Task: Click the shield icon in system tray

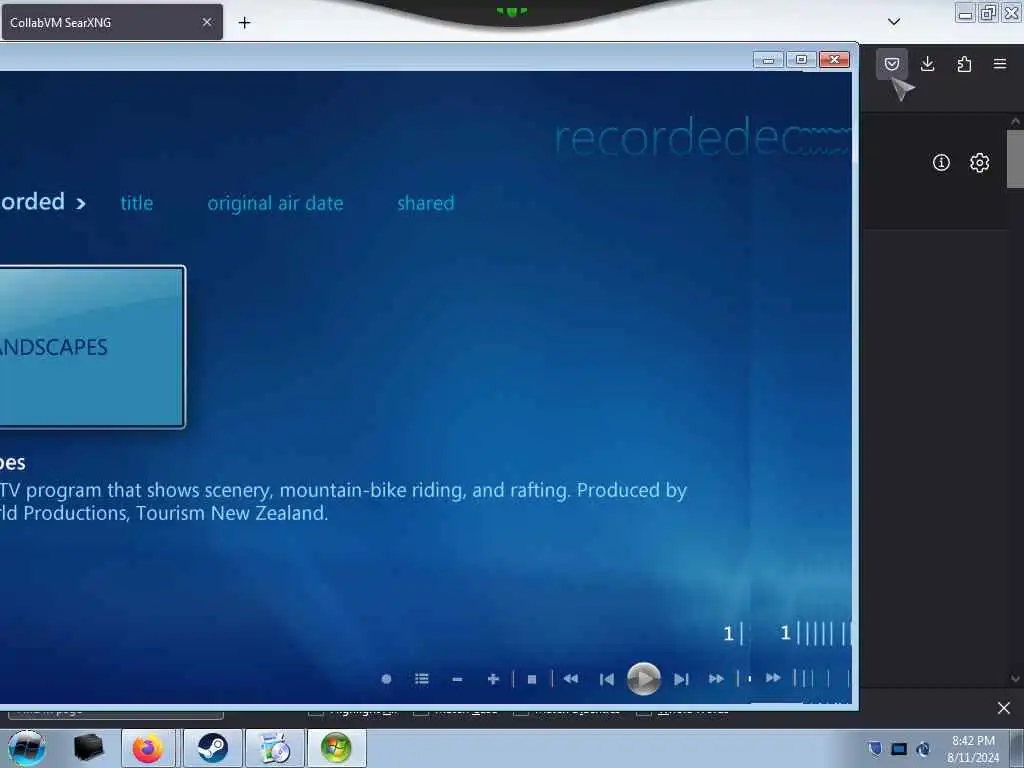Action: pos(875,748)
